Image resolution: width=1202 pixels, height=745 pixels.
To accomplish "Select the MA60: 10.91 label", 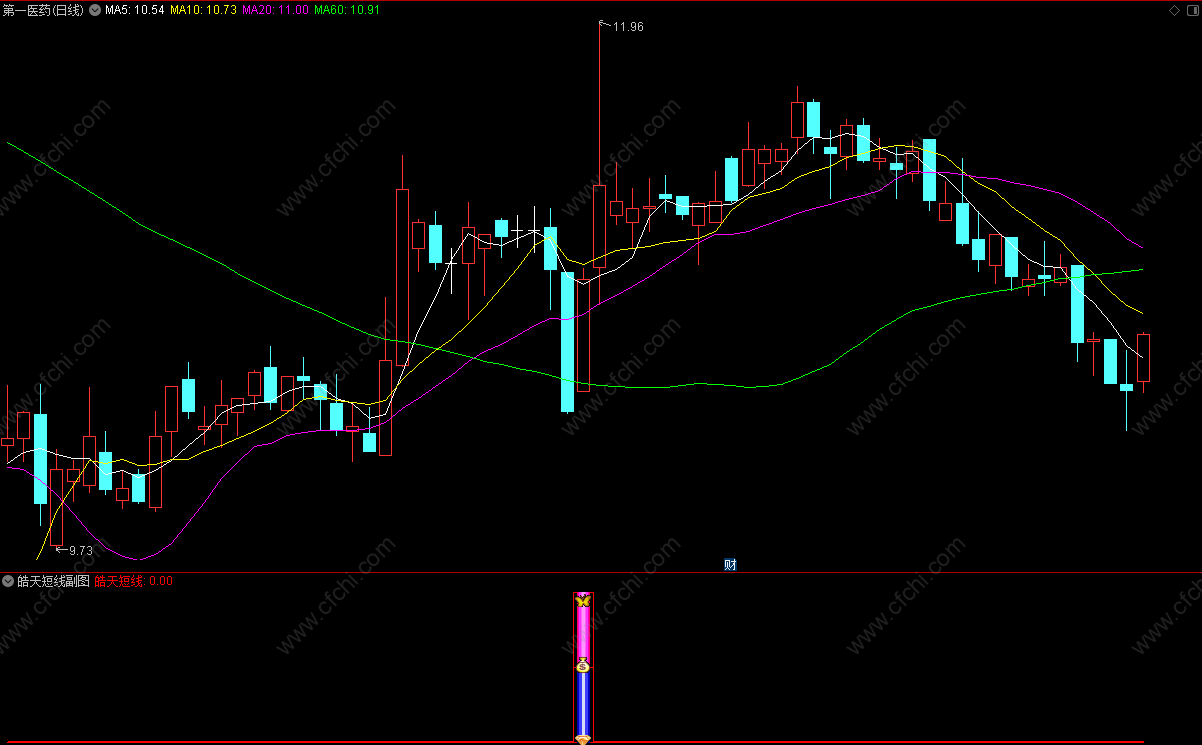I will (347, 11).
